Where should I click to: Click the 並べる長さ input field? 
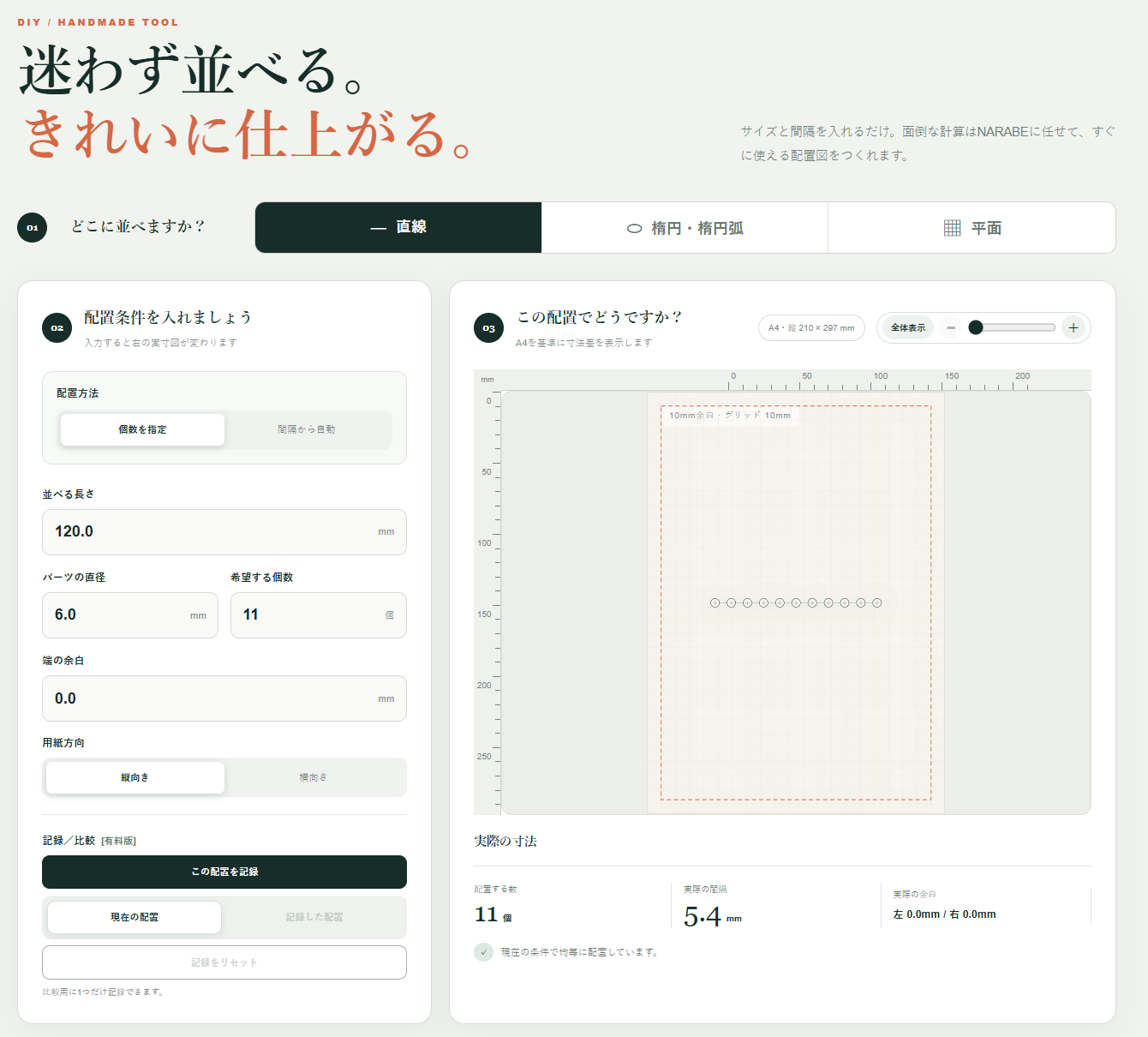(224, 532)
